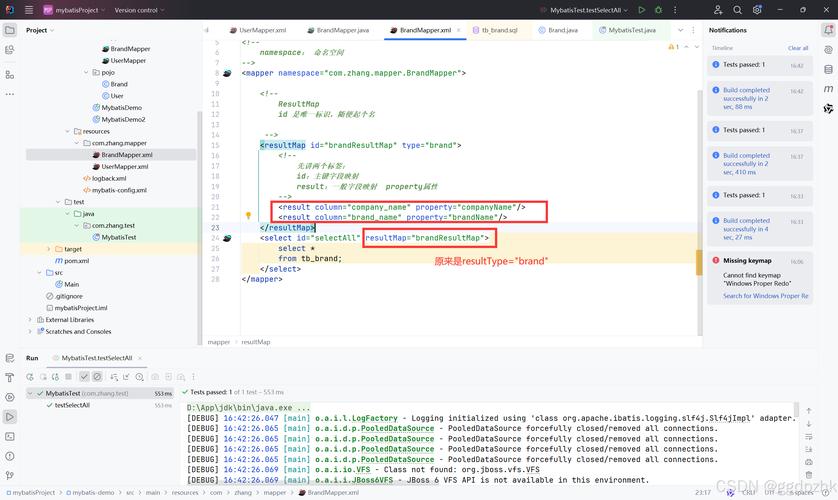This screenshot has width=838, height=500.
Task: Run MybatisTest.testSelectAll with the green play icon
Action: (x=642, y=10)
